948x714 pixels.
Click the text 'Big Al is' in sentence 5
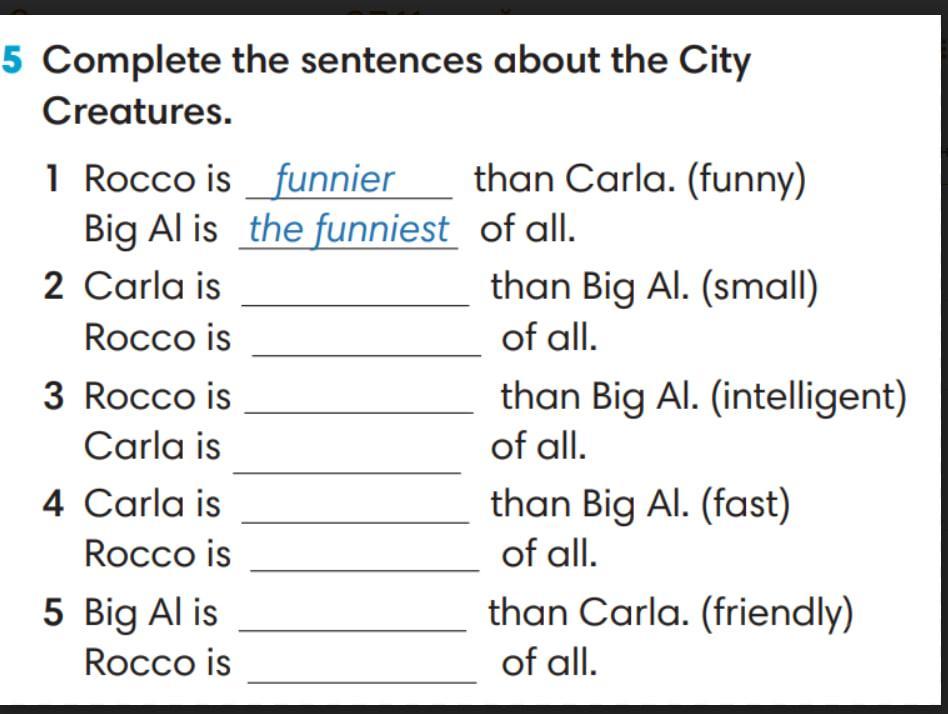pyautogui.click(x=151, y=613)
